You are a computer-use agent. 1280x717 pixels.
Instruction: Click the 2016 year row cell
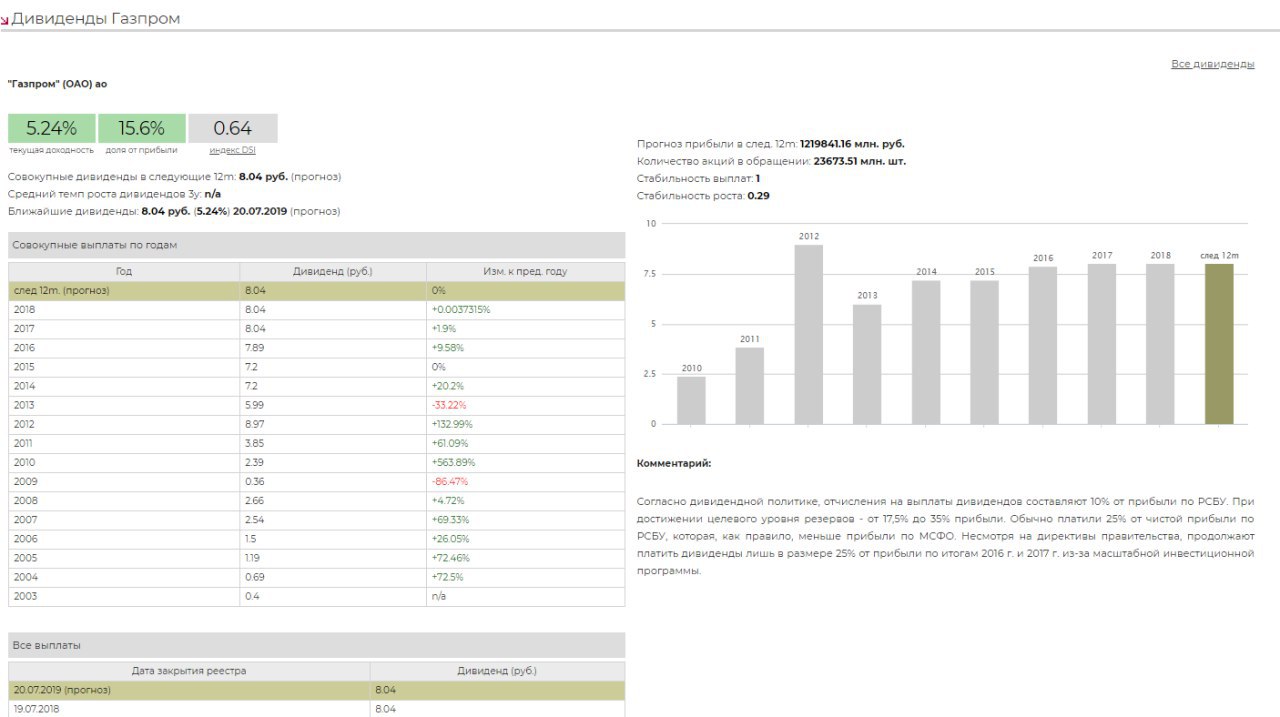[124, 348]
